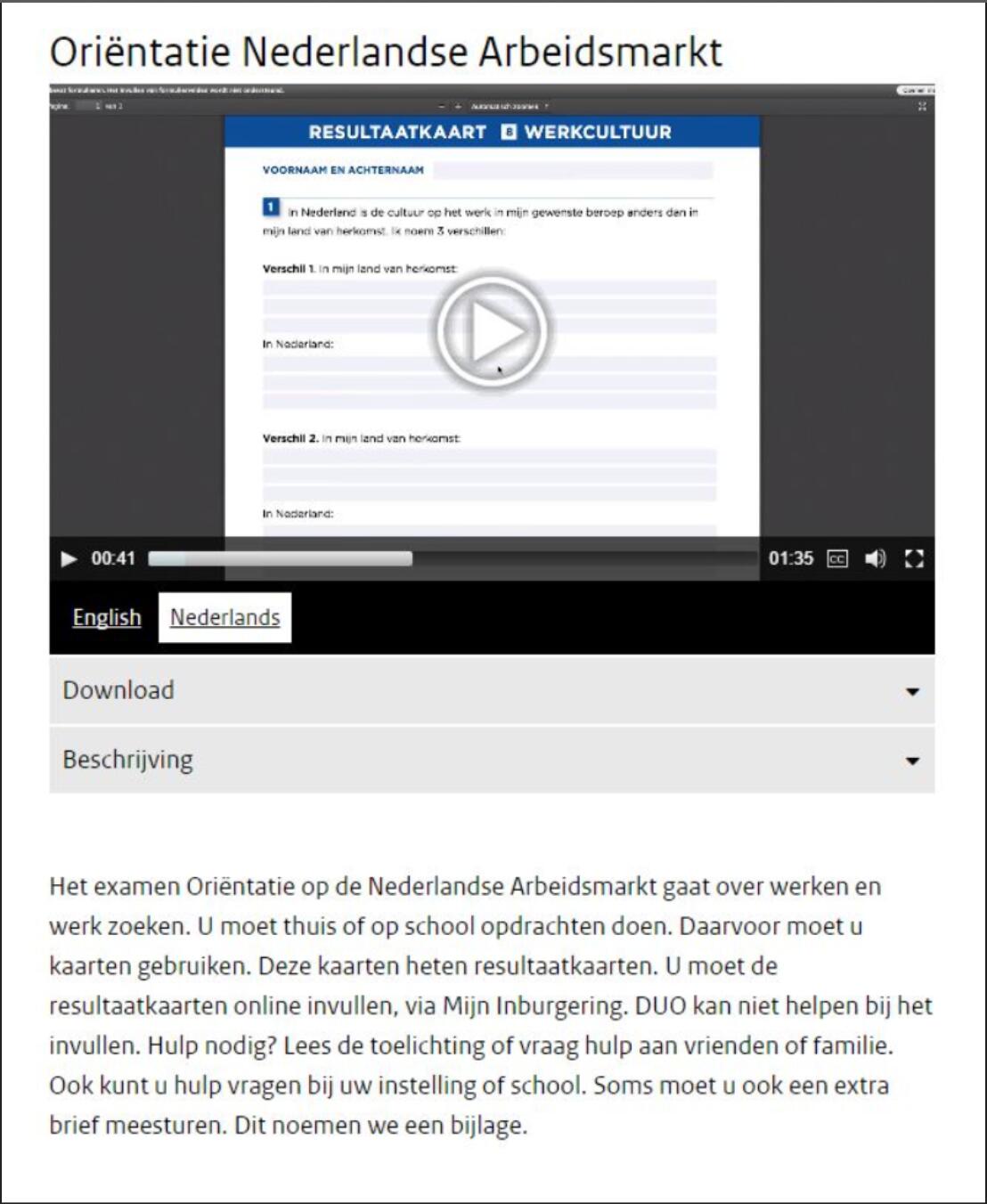Switch to the English language tab
This screenshot has width=987, height=1204.
107,617
